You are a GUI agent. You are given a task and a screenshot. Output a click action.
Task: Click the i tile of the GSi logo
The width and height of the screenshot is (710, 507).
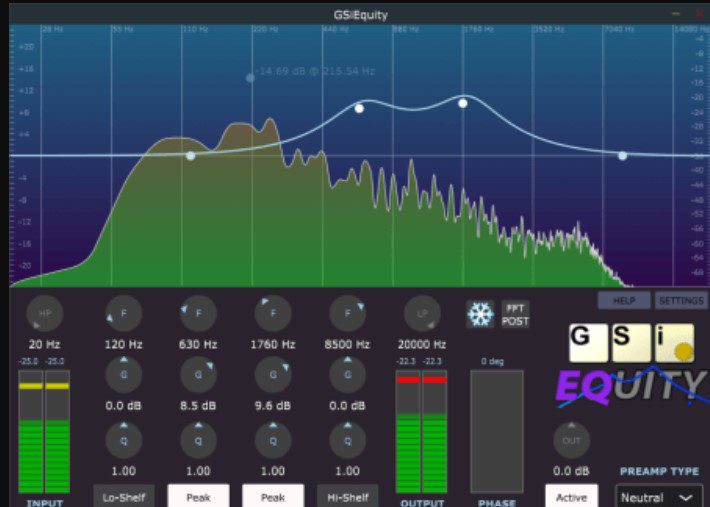coord(675,343)
